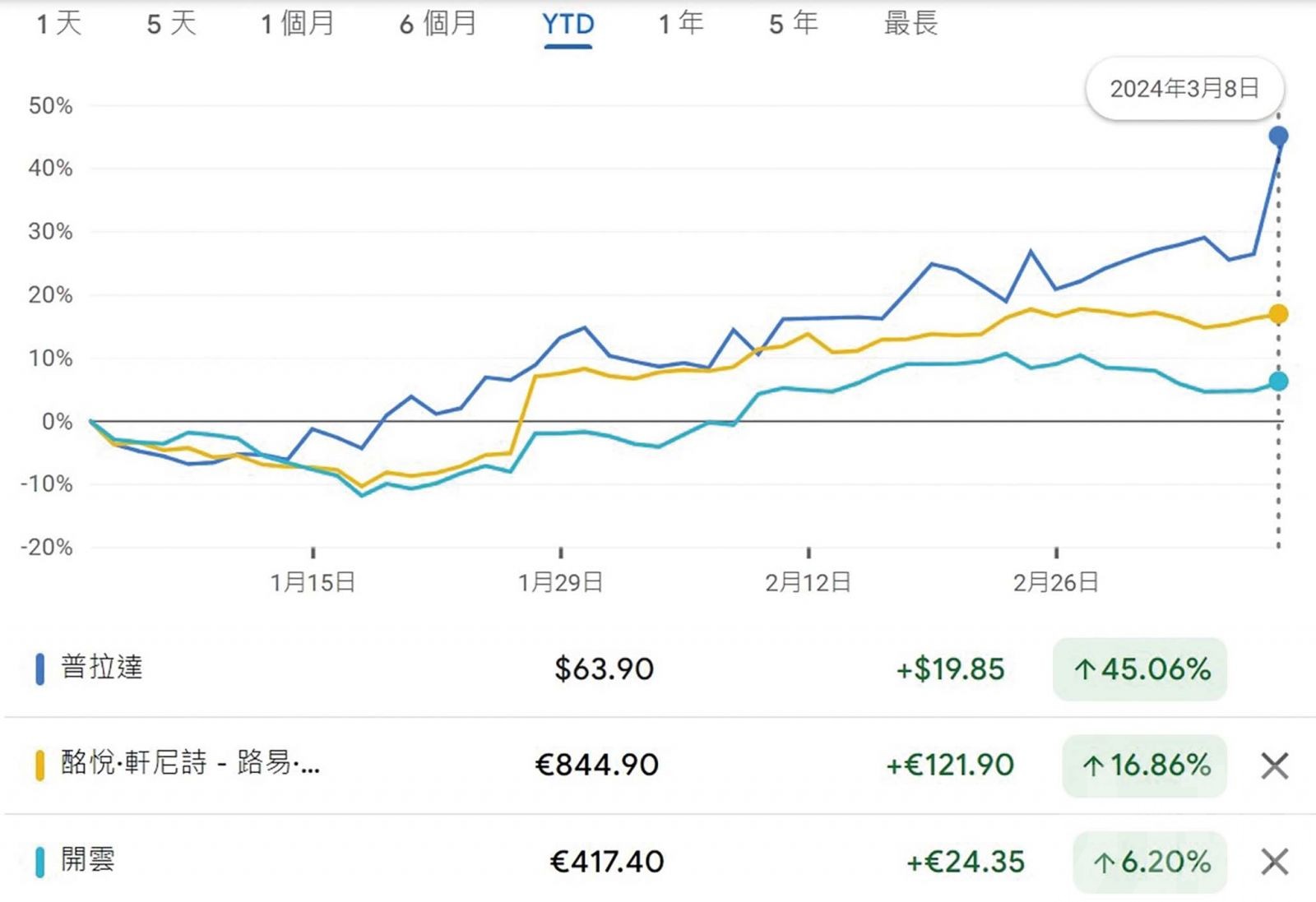Click the teal Kering color marker
The height and width of the screenshot is (902, 1316).
click(39, 862)
